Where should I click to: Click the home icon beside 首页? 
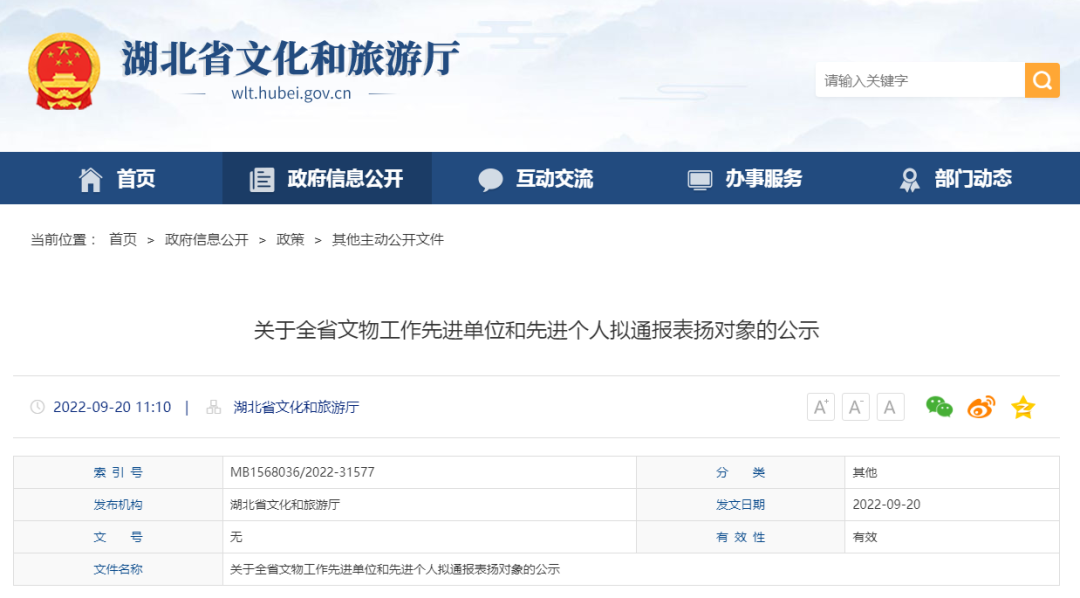coord(90,179)
